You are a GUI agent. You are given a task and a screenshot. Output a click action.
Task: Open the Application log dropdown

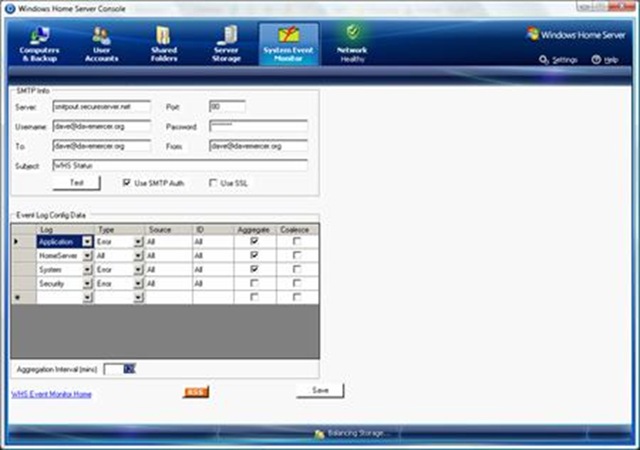pyautogui.click(x=87, y=242)
